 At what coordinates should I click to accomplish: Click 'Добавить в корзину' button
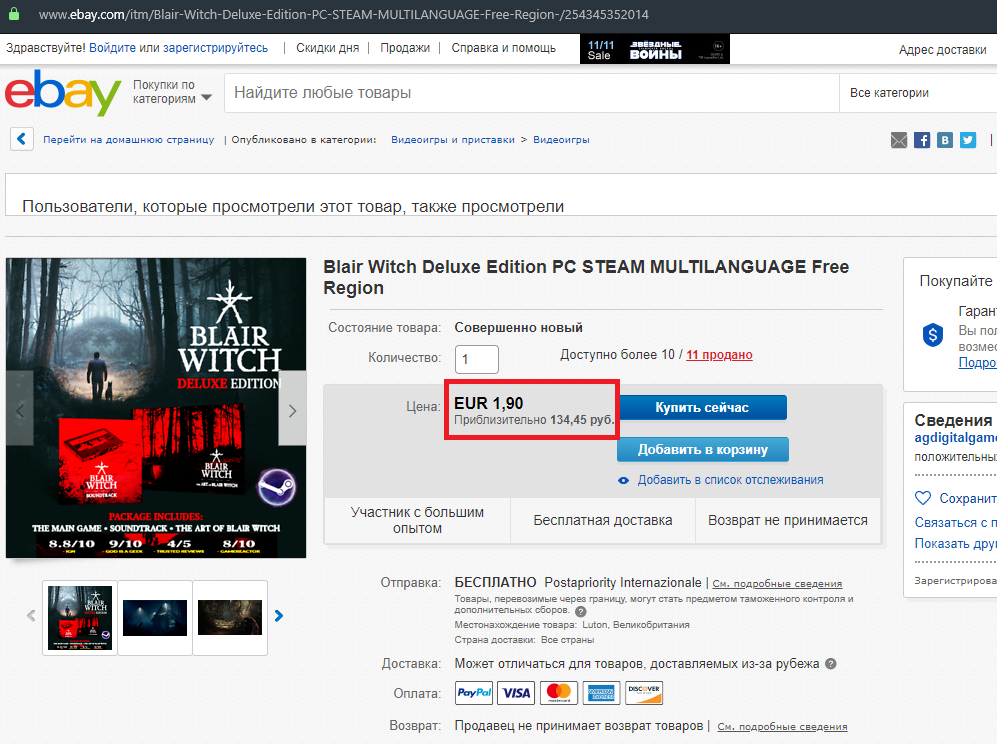(x=703, y=450)
